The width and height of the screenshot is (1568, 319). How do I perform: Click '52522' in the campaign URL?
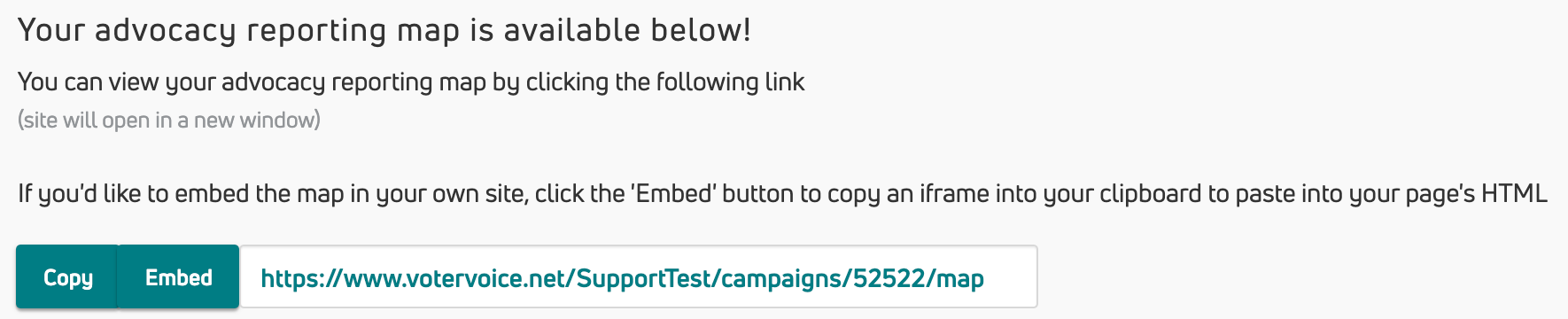pos(888,278)
